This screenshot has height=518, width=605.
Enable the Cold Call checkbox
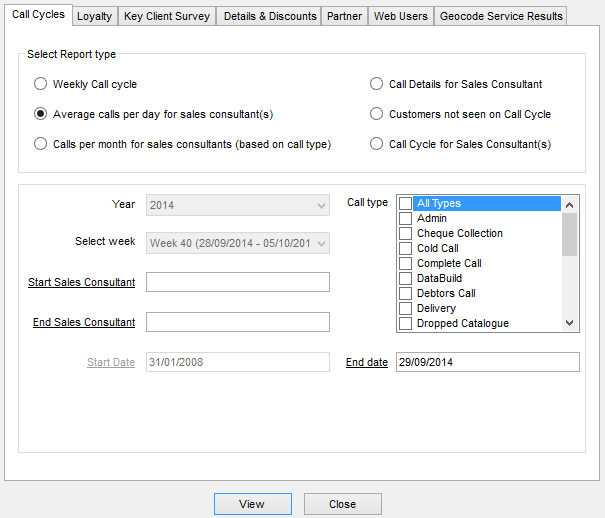(405, 249)
